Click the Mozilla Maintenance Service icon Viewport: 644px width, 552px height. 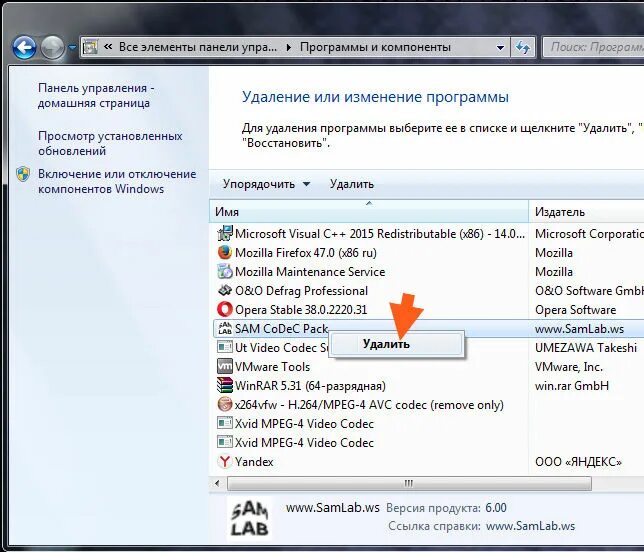click(x=225, y=271)
